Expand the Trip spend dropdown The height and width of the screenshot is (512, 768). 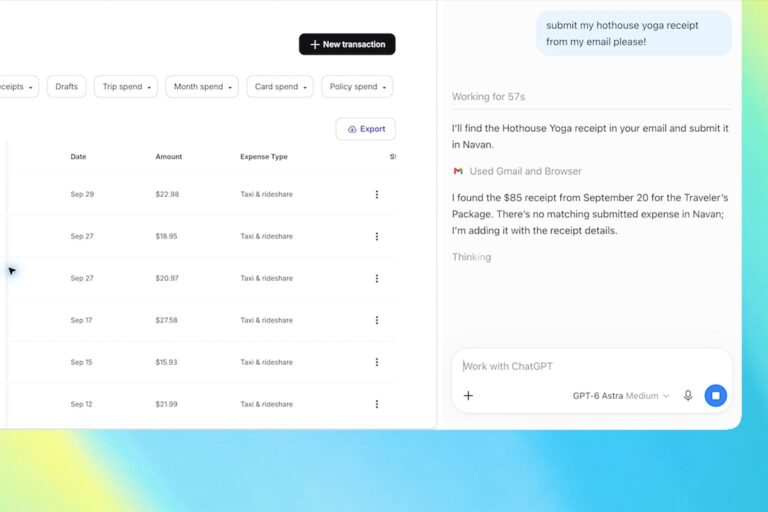point(126,87)
